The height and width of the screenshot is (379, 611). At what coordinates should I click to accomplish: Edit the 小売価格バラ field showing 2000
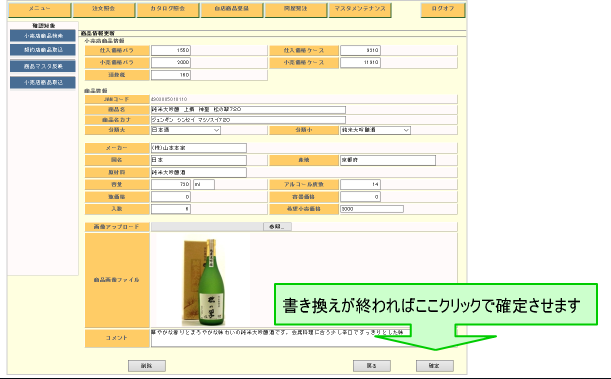point(171,62)
